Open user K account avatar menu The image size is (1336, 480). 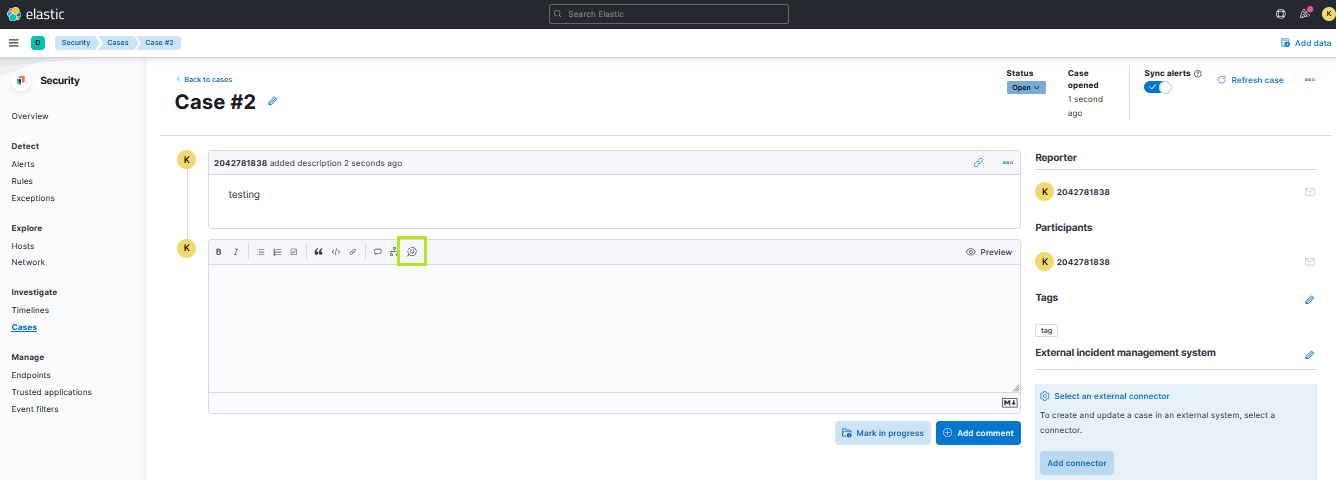click(1328, 14)
